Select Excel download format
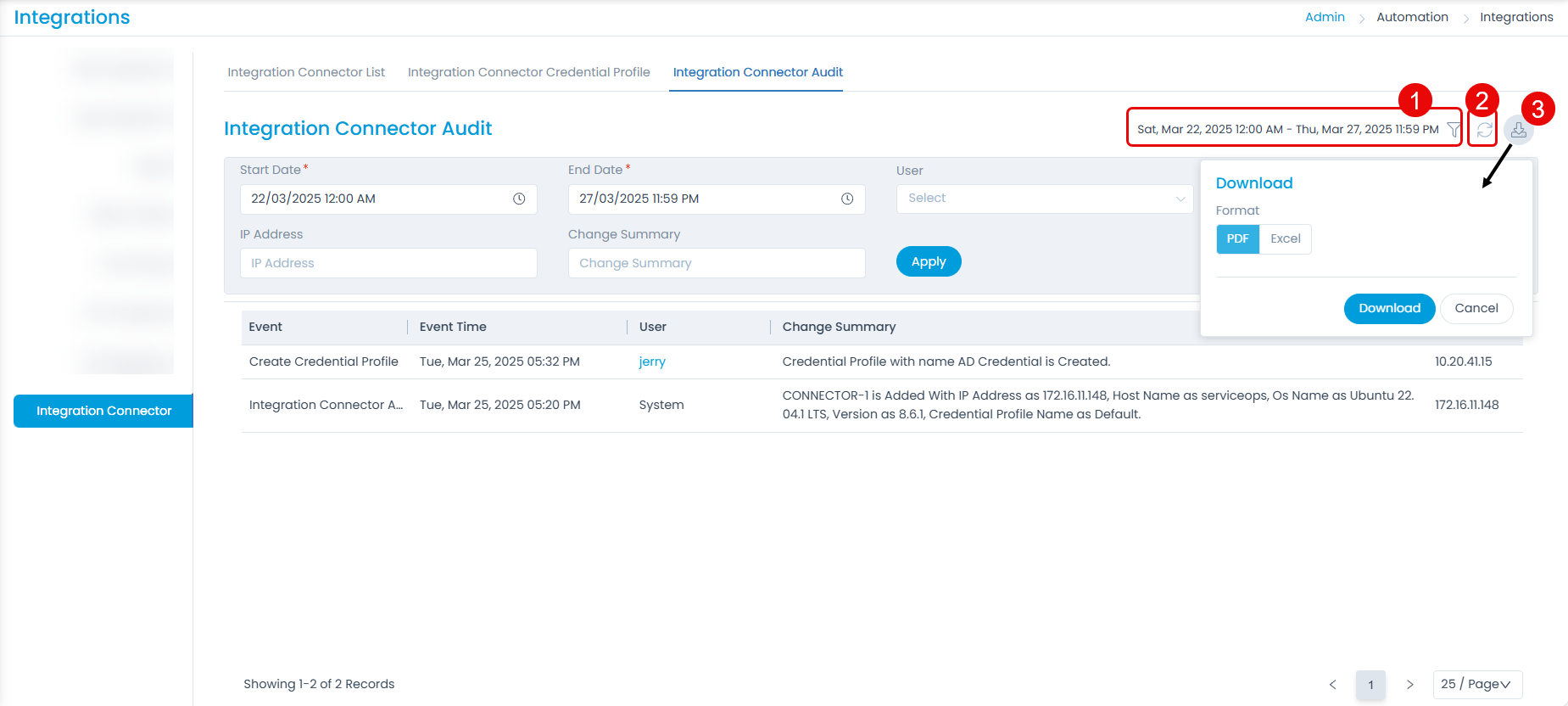The height and width of the screenshot is (706, 1568). pyautogui.click(x=1285, y=239)
